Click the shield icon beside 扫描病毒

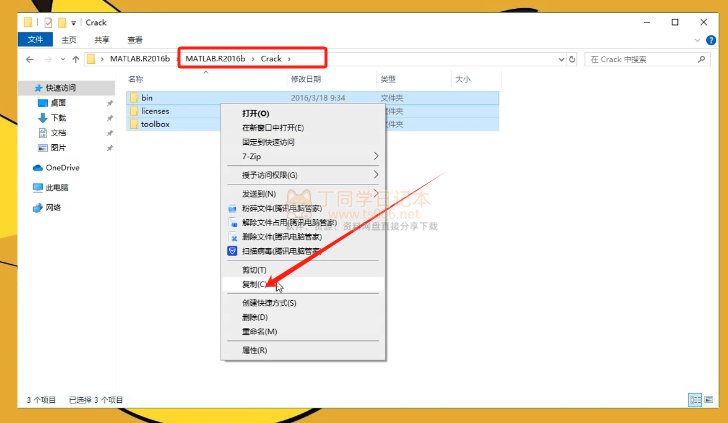[x=232, y=251]
